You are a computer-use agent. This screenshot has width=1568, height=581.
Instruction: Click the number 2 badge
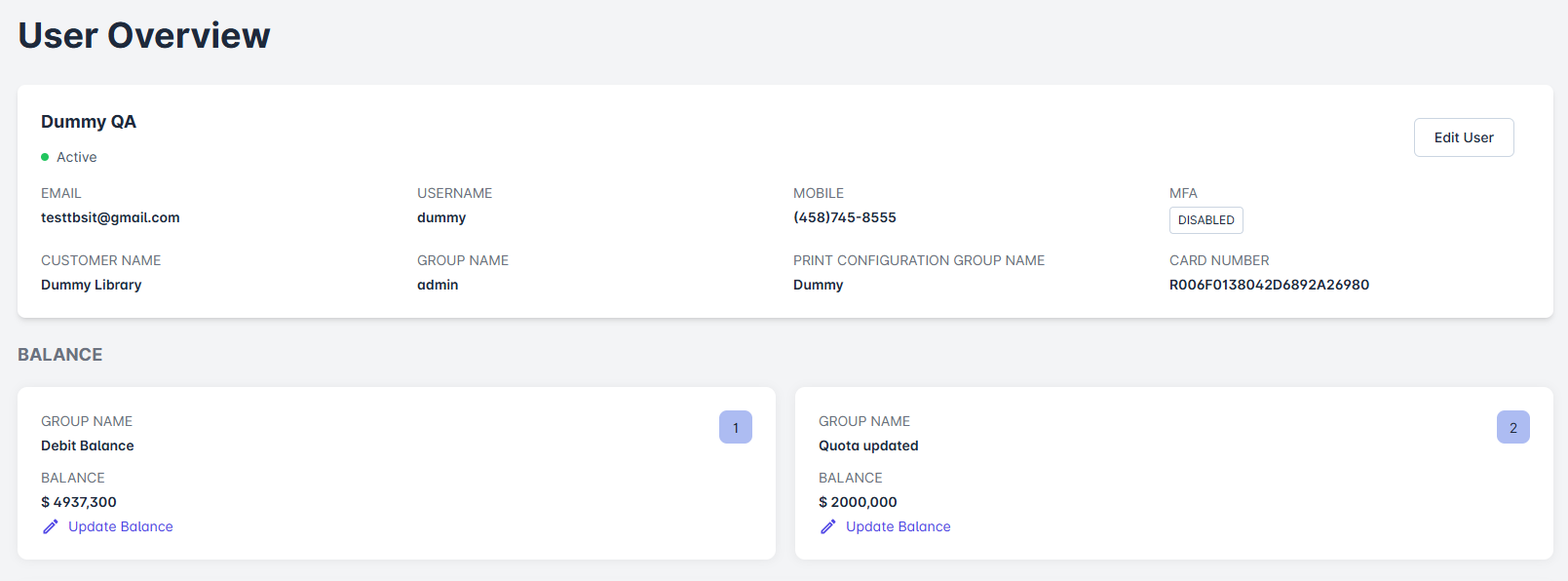click(1512, 427)
